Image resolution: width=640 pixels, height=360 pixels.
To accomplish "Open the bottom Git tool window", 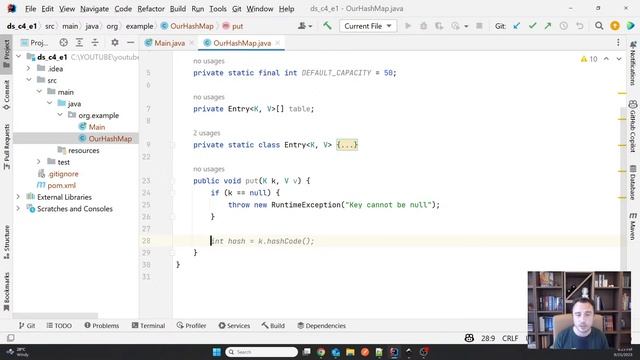I will point(27,325).
